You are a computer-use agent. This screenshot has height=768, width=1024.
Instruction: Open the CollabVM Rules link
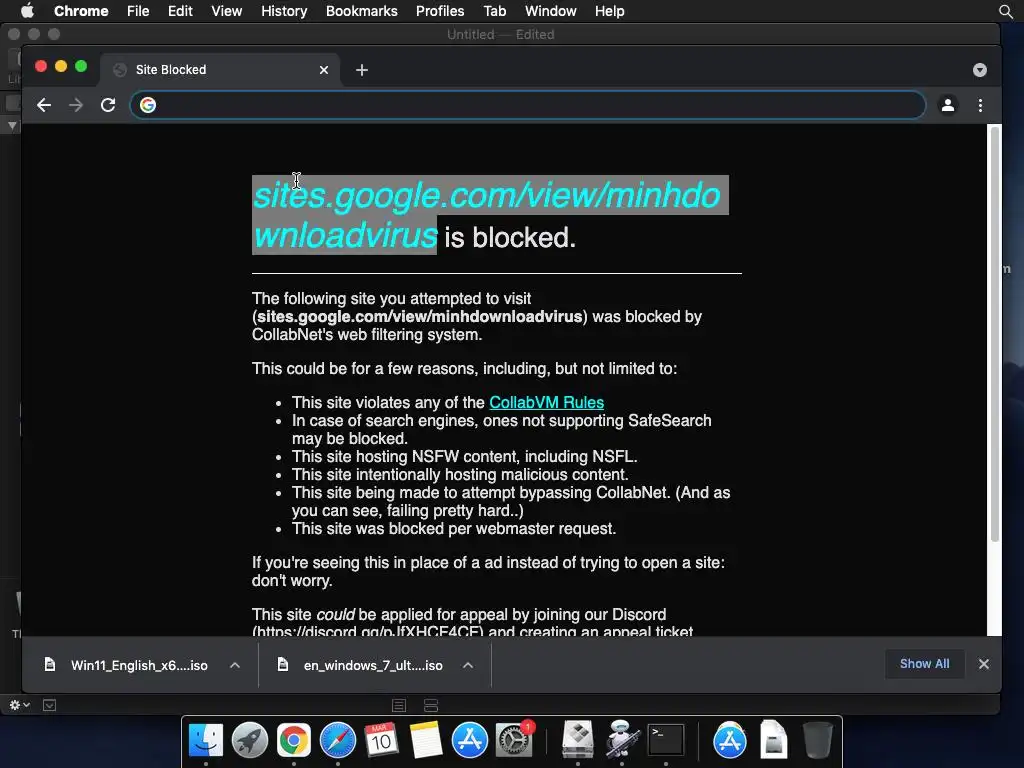546,402
